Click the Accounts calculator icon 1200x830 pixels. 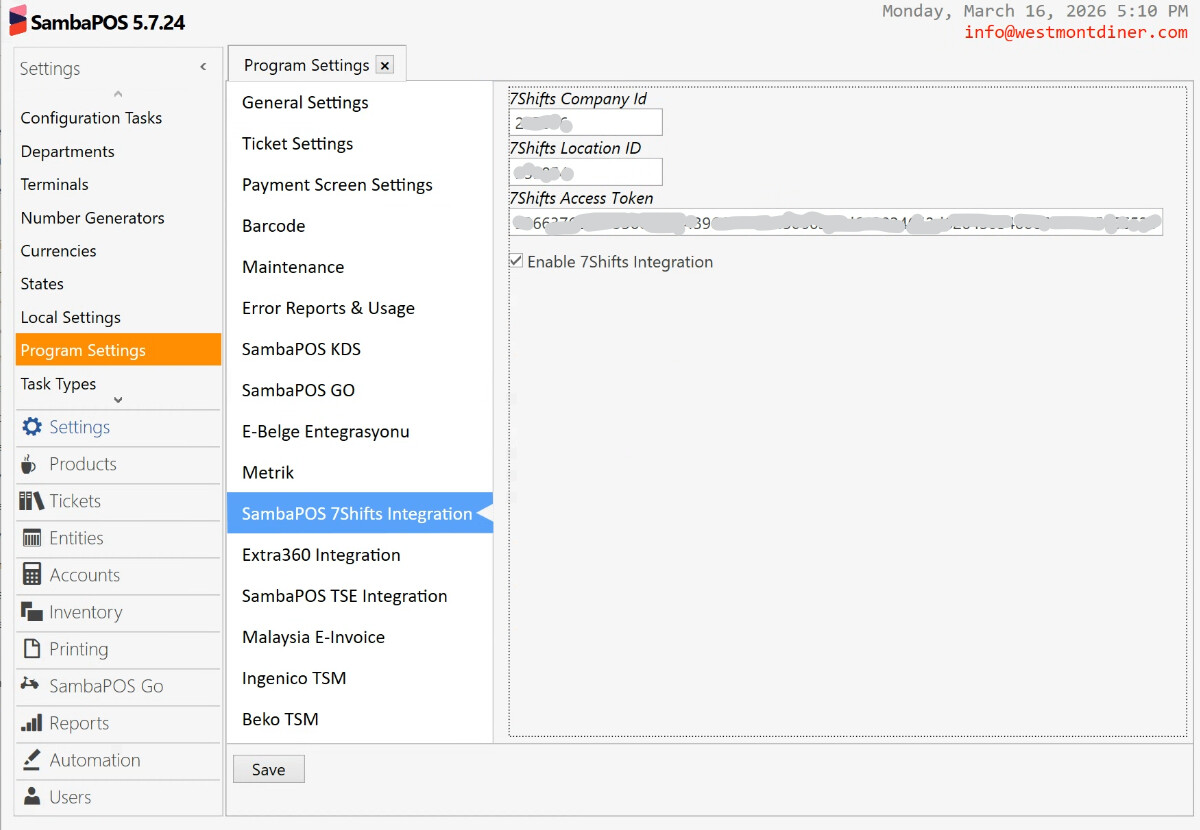click(x=32, y=575)
